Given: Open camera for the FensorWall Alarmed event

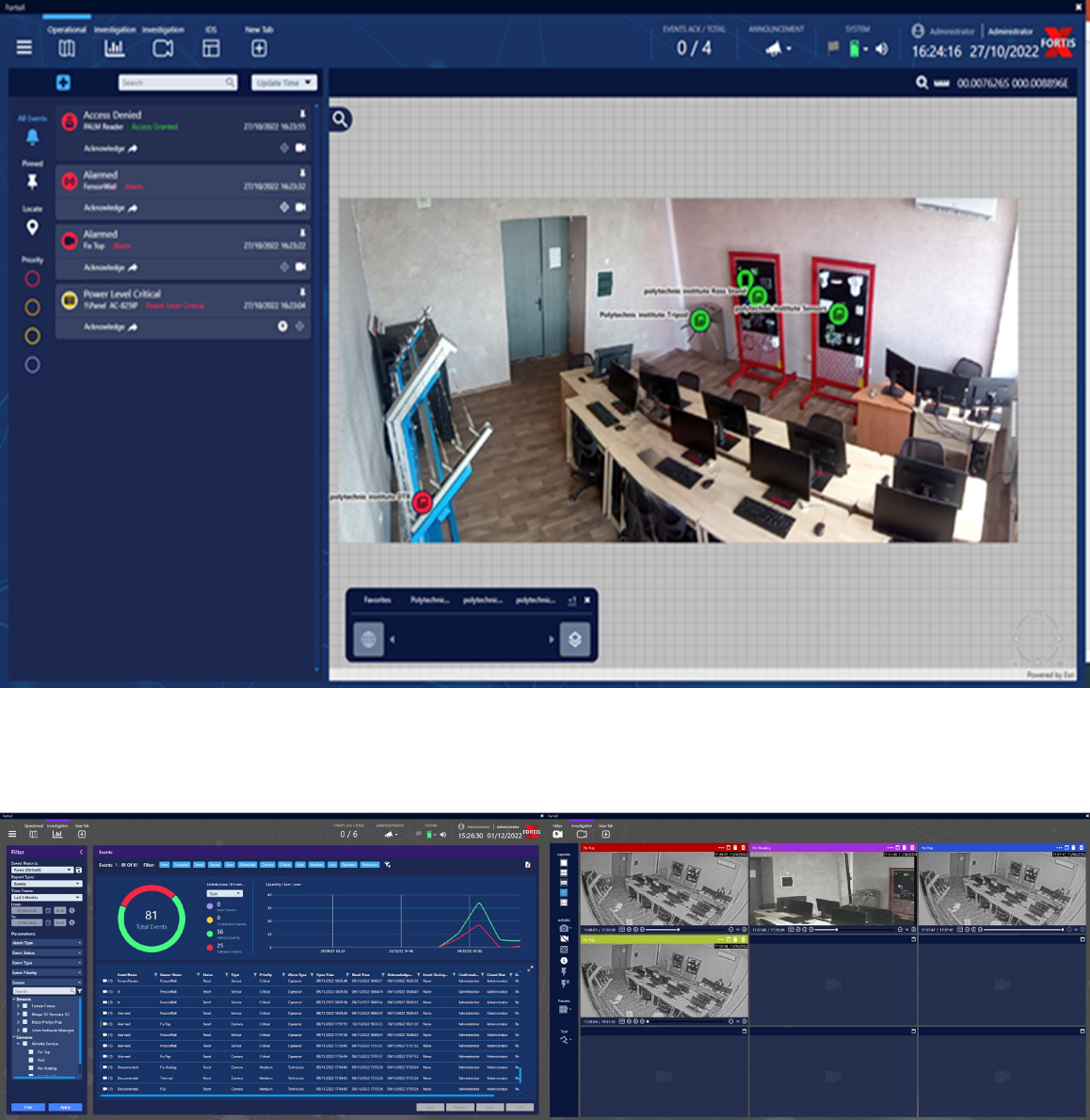Looking at the screenshot, I should (300, 207).
